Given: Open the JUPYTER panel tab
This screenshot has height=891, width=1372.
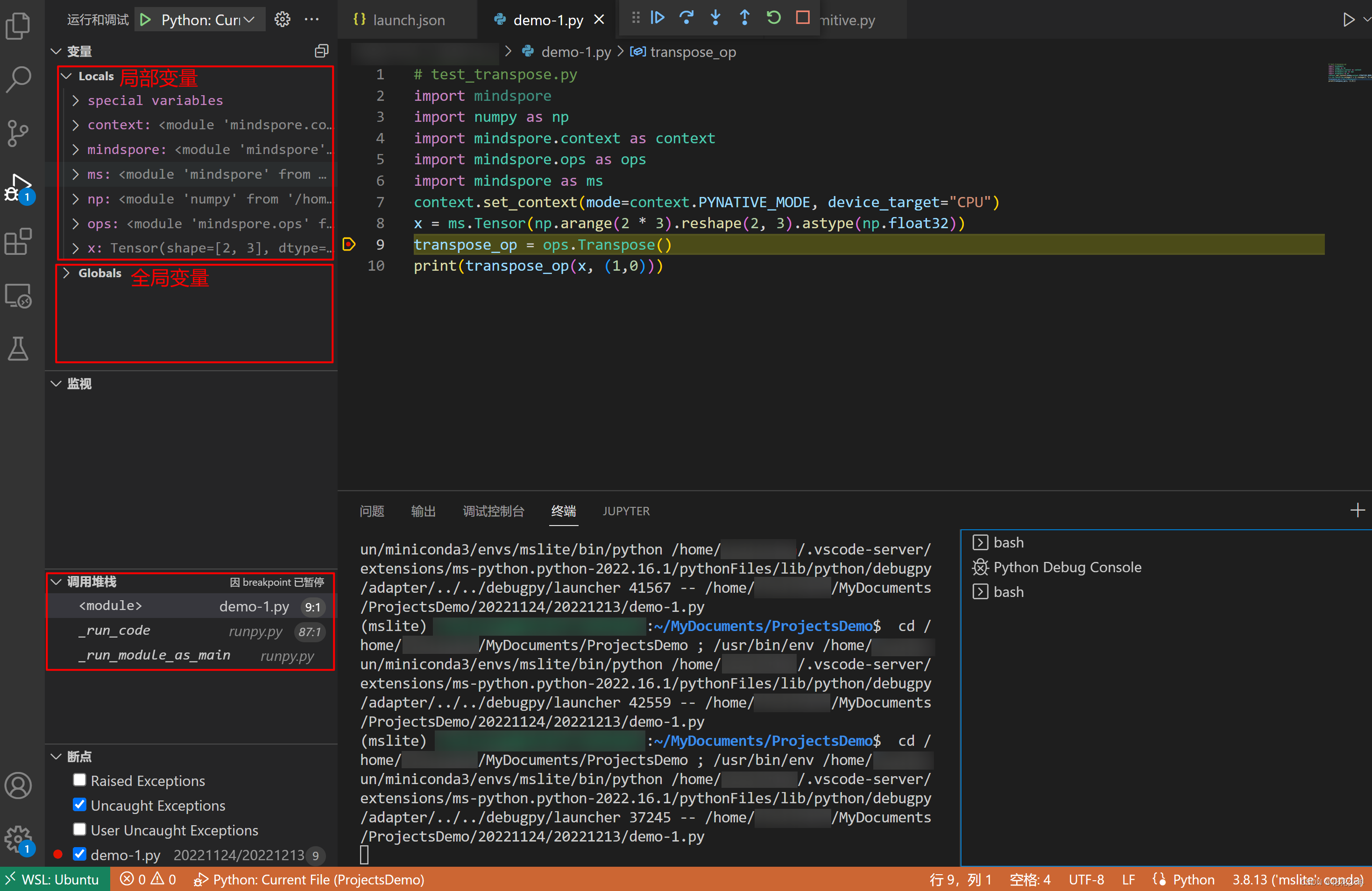Looking at the screenshot, I should (x=626, y=511).
